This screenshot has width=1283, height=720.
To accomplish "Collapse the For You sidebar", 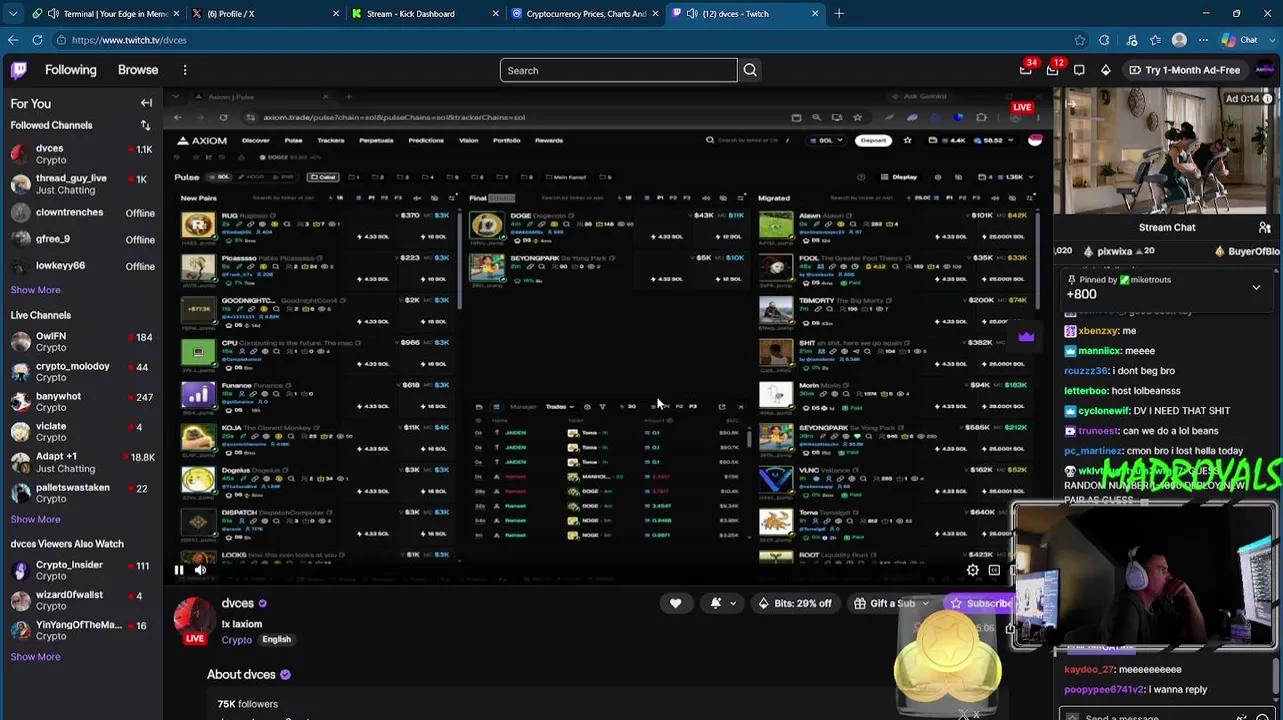I will pyautogui.click(x=146, y=103).
